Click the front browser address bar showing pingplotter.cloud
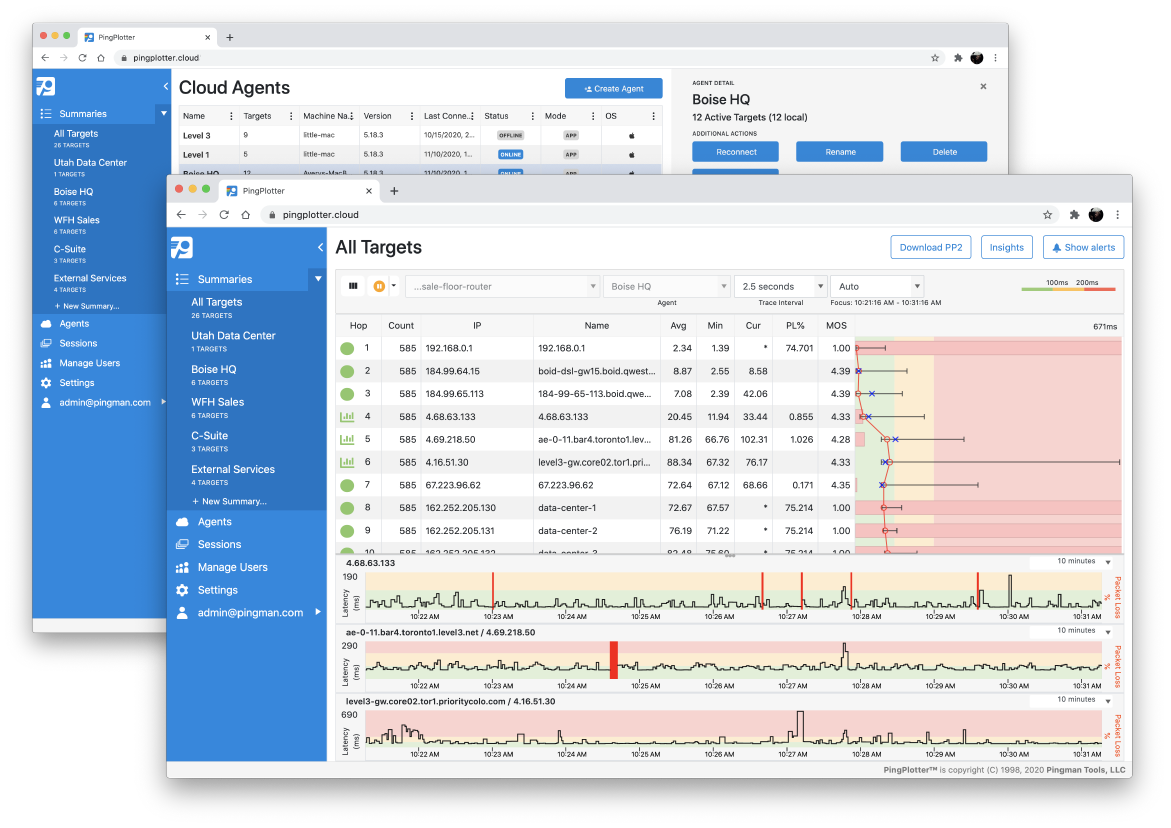Screen dimensions: 1171x828 pyautogui.click(x=650, y=214)
